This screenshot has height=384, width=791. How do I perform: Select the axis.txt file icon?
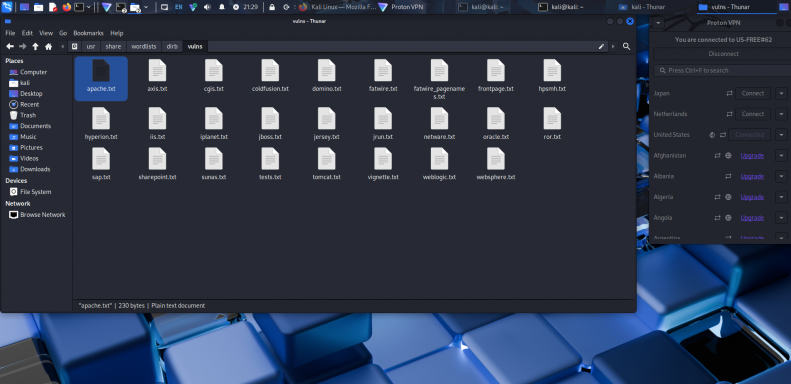[157, 71]
